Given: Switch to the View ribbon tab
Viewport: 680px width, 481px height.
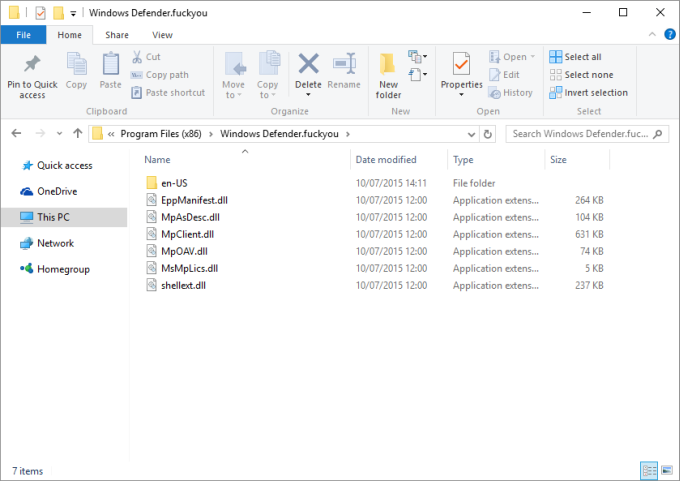Looking at the screenshot, I should 162,35.
